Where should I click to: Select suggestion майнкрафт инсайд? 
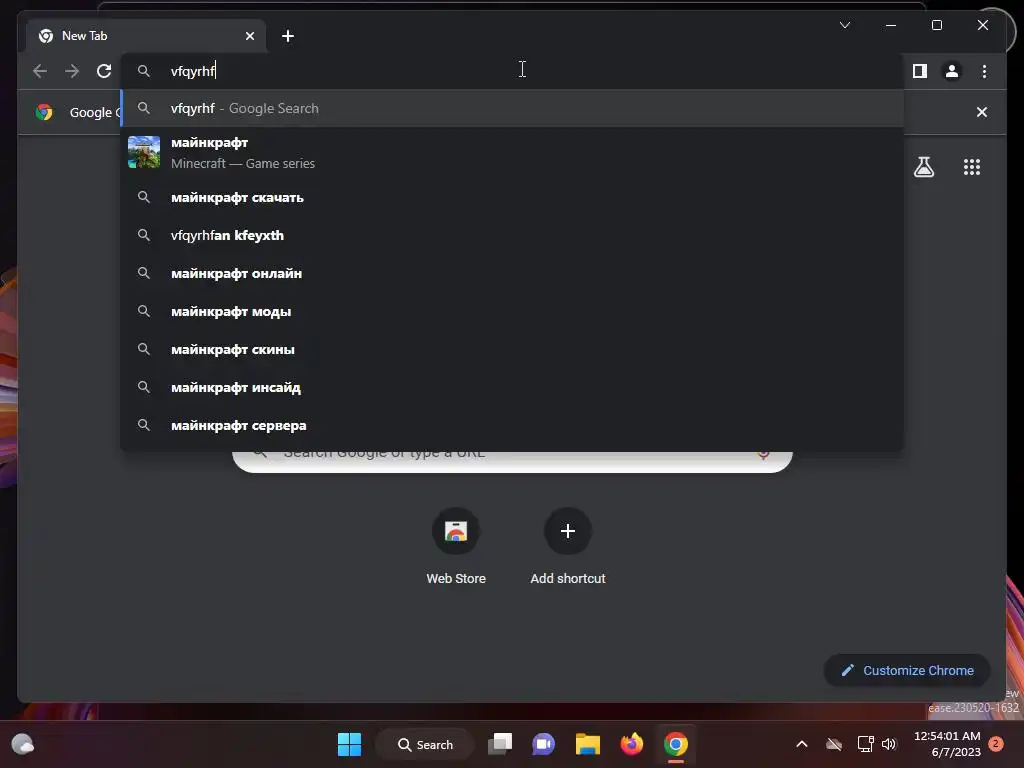tap(513, 387)
